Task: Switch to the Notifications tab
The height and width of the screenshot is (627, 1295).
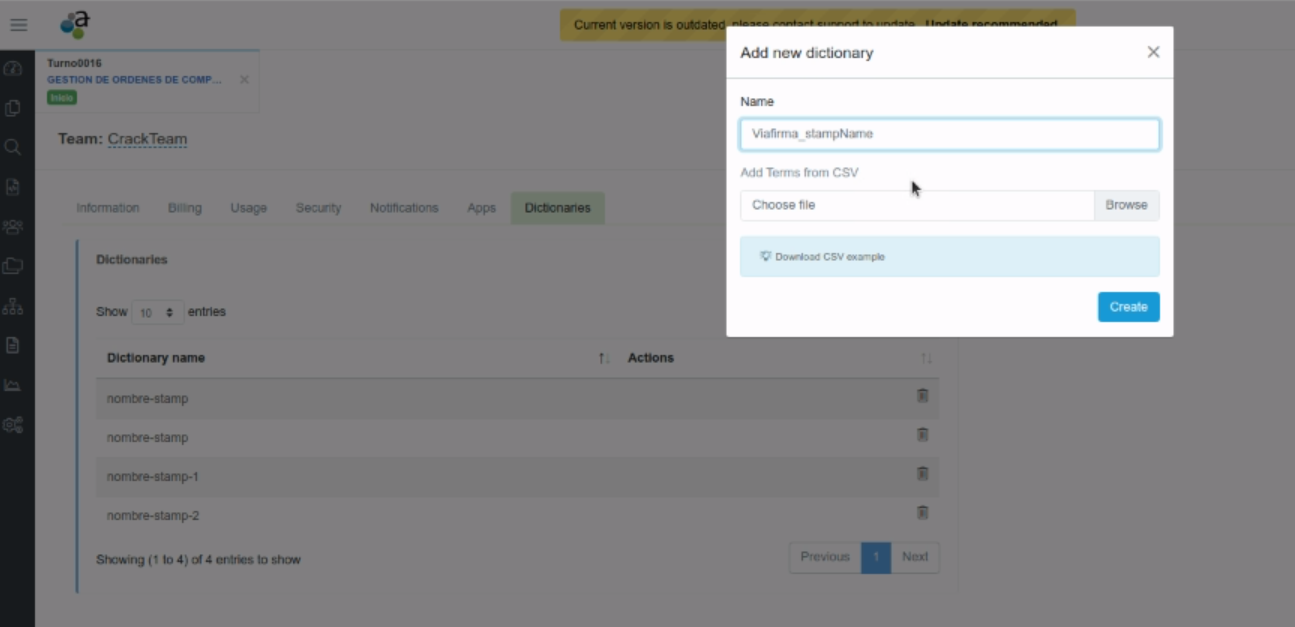Action: point(404,208)
